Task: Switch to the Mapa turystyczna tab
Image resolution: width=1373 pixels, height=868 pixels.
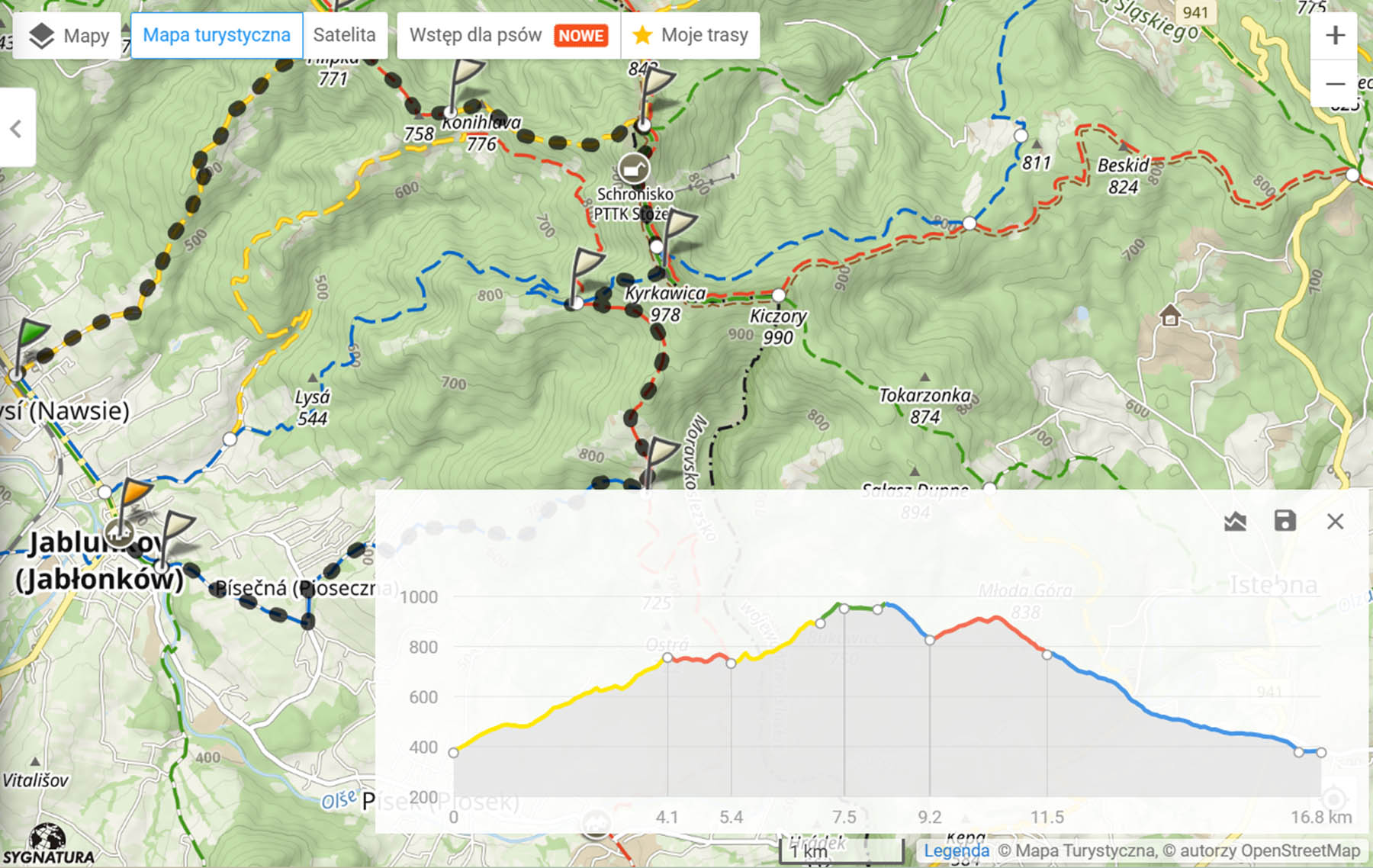Action: (x=217, y=36)
